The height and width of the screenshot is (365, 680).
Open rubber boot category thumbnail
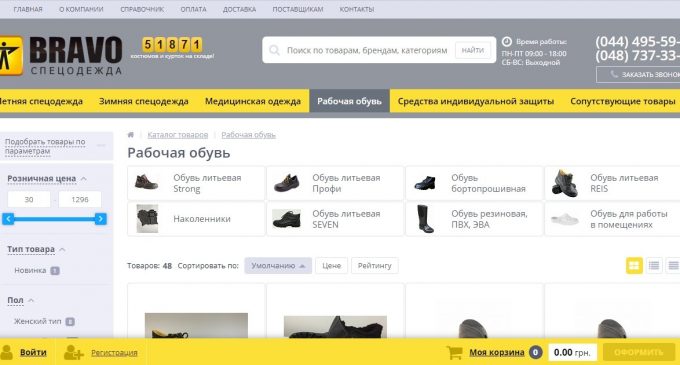(x=425, y=219)
